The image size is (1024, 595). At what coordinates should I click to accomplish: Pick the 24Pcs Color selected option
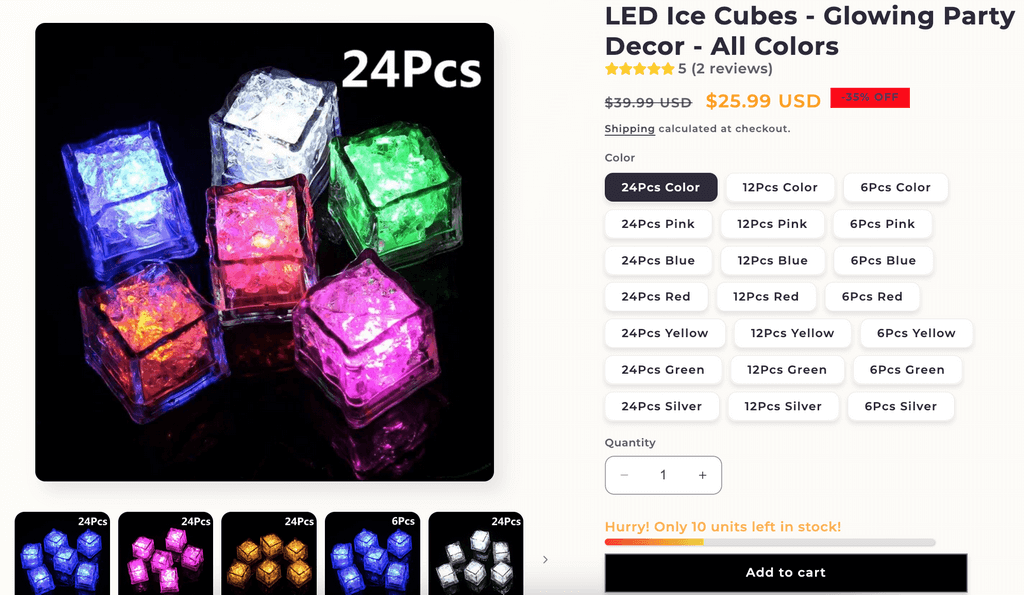coord(661,187)
